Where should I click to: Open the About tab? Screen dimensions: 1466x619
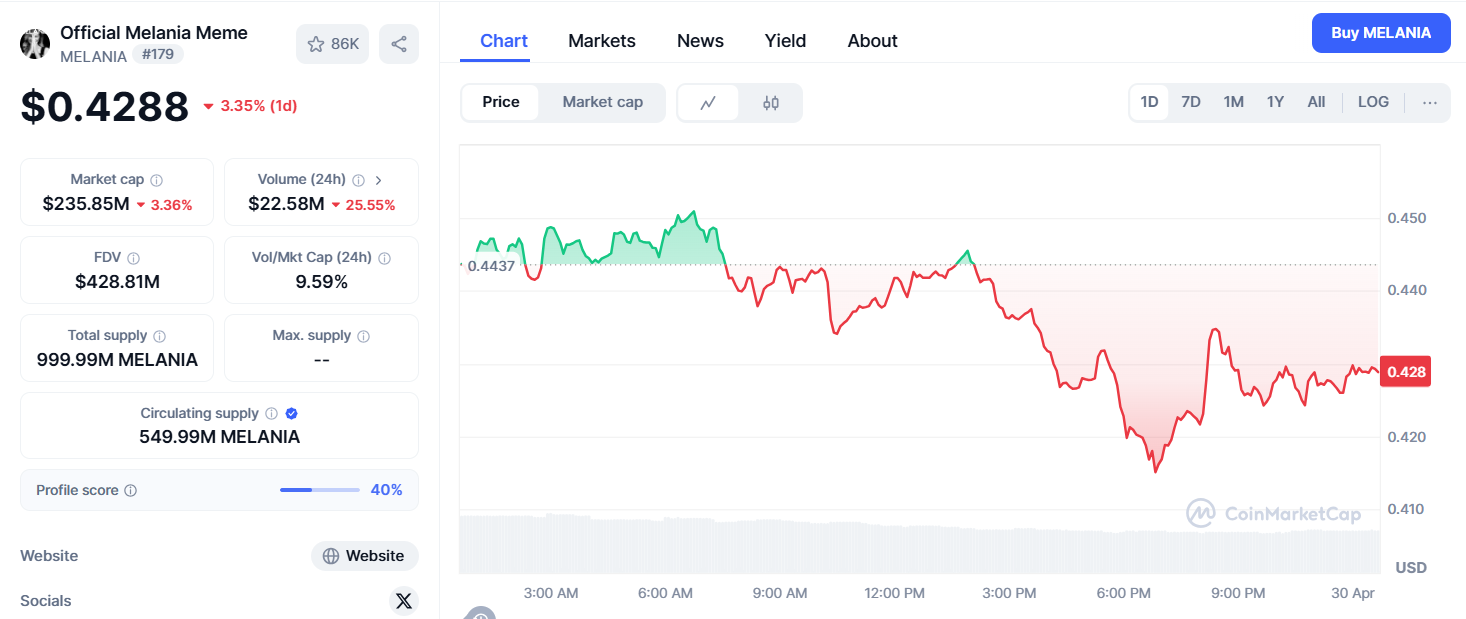tap(872, 41)
